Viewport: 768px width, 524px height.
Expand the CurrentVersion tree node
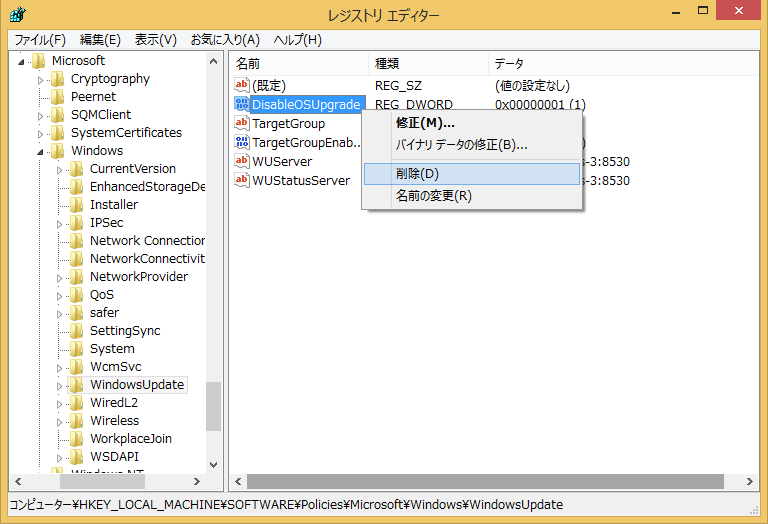pos(59,170)
